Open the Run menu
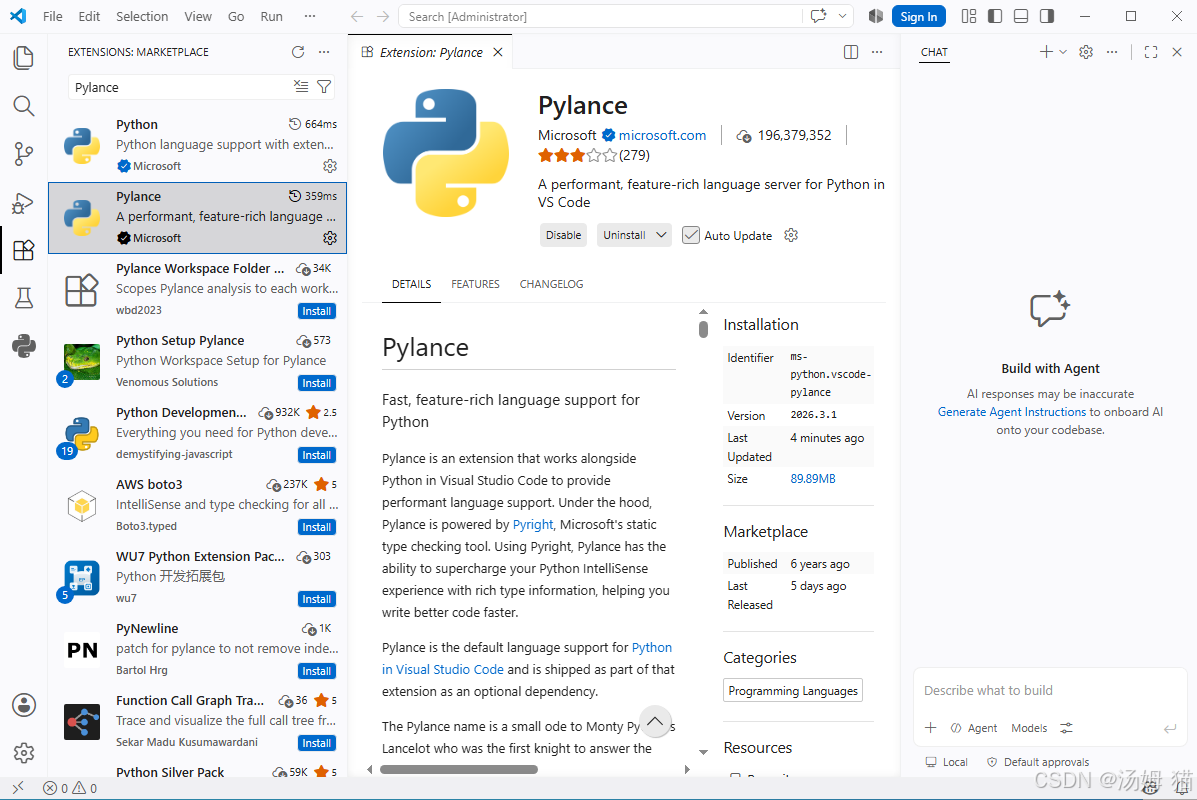Viewport: 1197px width, 800px height. click(272, 16)
